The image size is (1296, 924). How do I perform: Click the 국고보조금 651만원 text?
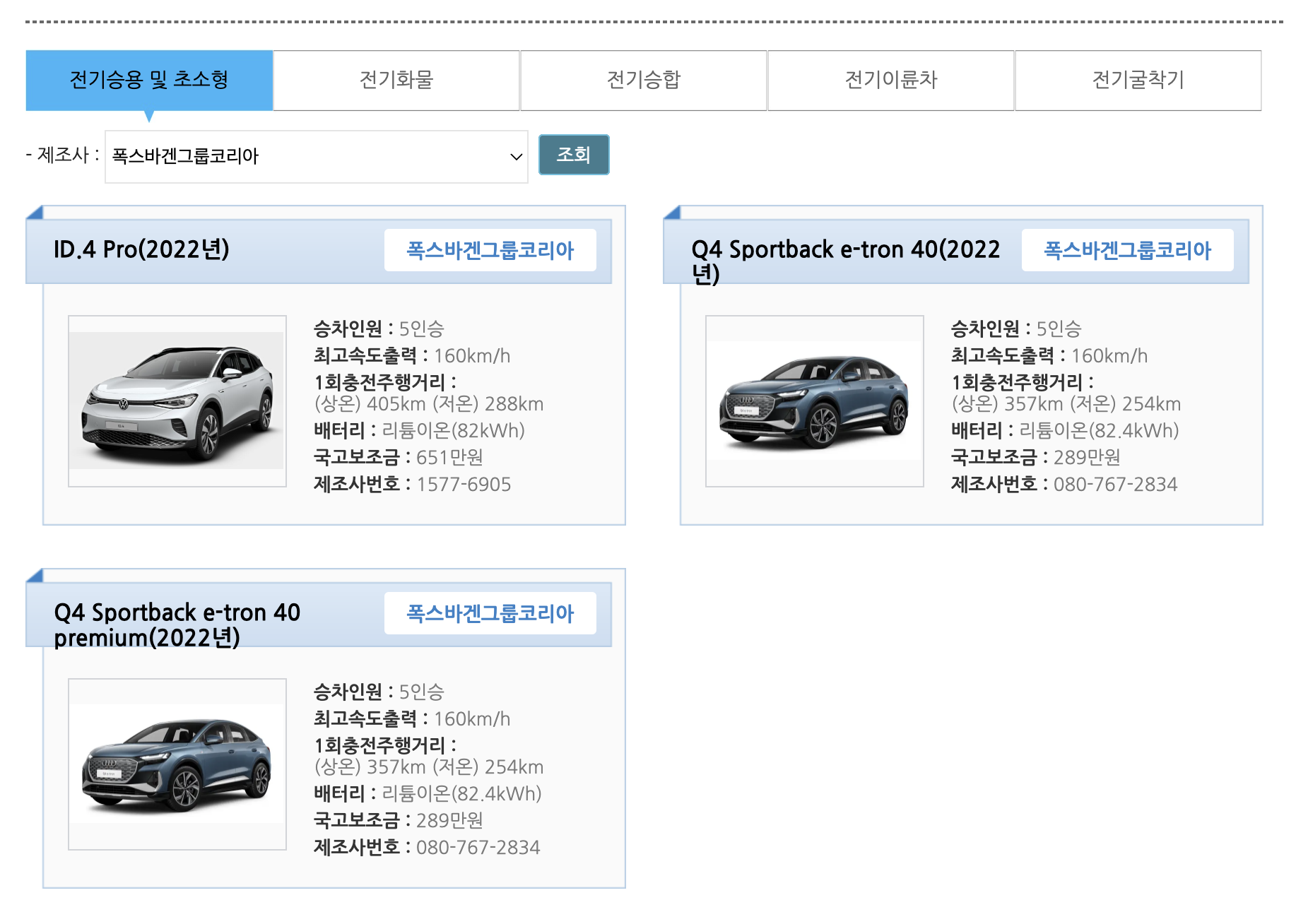(399, 457)
